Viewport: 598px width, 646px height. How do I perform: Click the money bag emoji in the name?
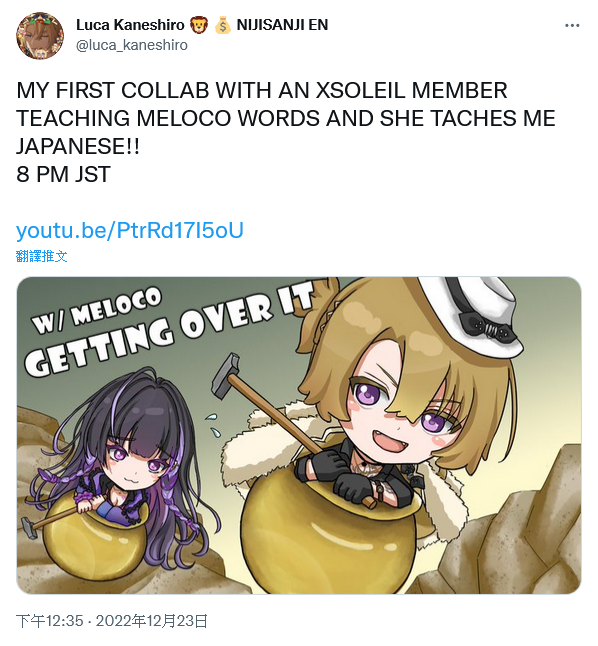[x=223, y=25]
